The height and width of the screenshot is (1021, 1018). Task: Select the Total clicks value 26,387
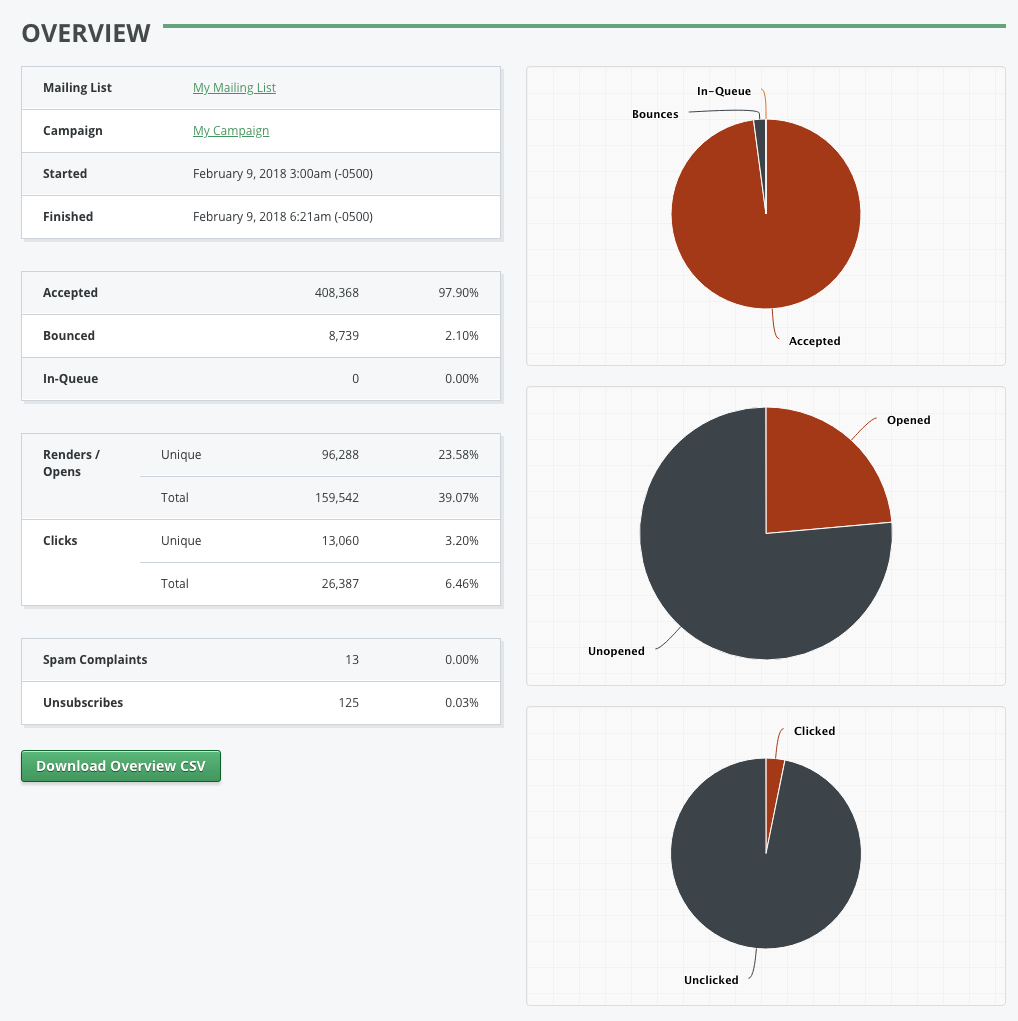(340, 583)
